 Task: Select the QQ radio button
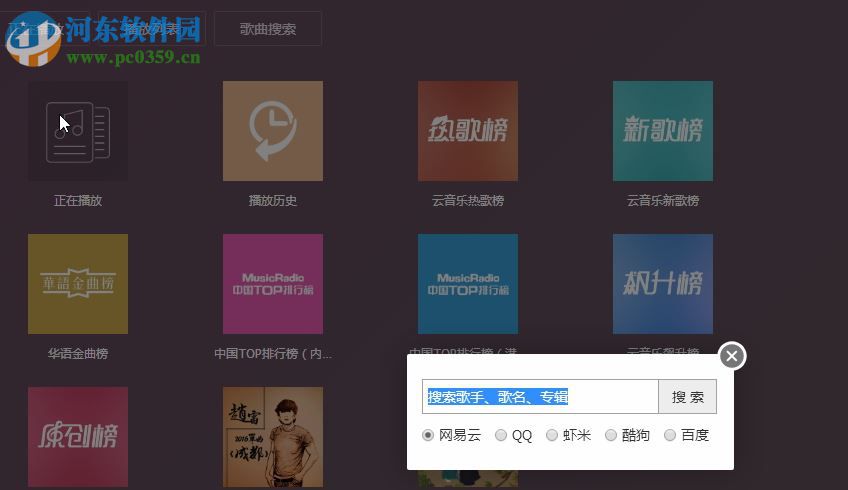tap(501, 435)
